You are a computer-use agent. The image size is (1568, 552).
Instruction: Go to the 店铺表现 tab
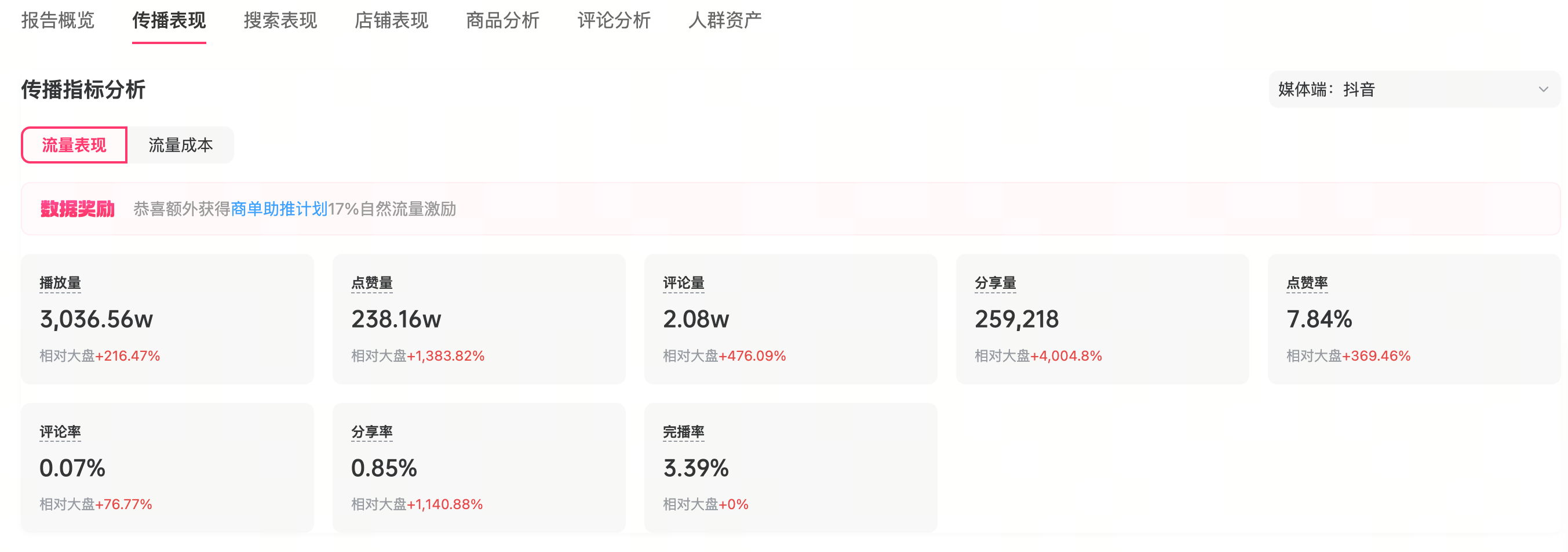pyautogui.click(x=391, y=20)
